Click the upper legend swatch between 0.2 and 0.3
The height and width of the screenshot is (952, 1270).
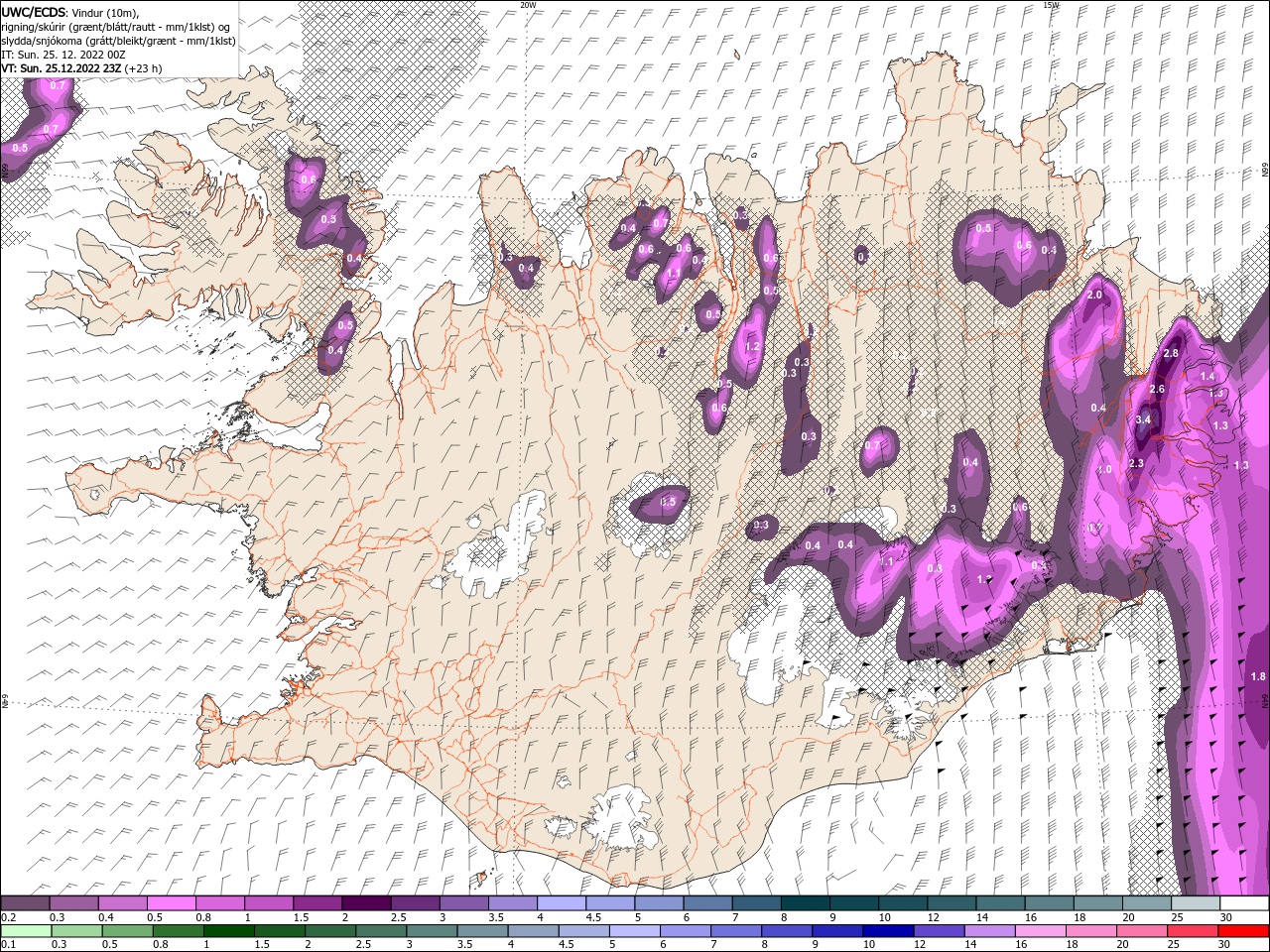tap(25, 903)
